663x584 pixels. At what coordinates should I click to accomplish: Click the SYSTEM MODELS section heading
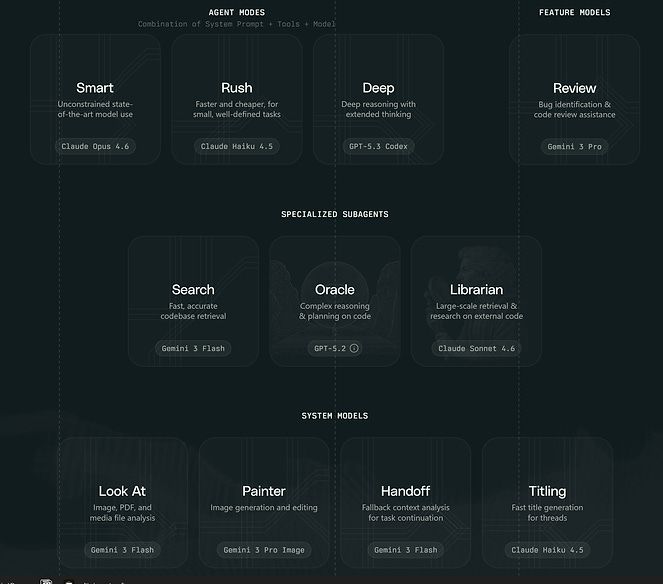335,416
